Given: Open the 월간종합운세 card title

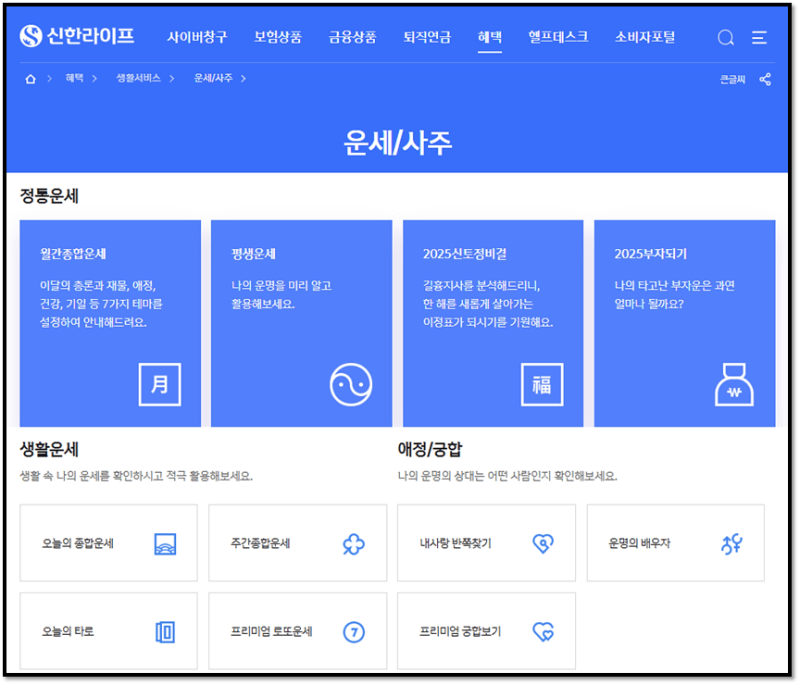Looking at the screenshot, I should (73, 254).
